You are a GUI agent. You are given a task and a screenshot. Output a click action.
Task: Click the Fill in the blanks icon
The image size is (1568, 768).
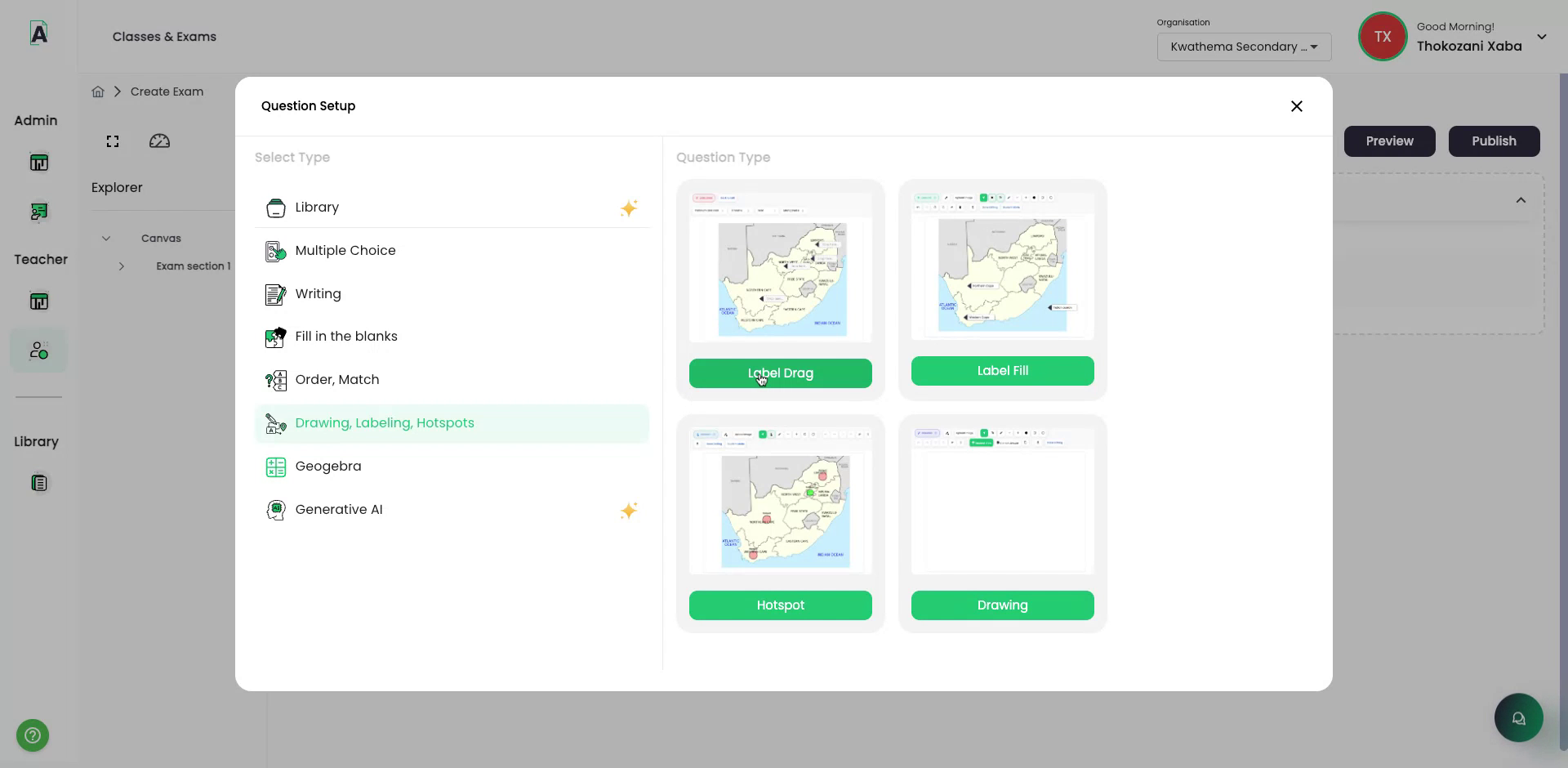(275, 337)
